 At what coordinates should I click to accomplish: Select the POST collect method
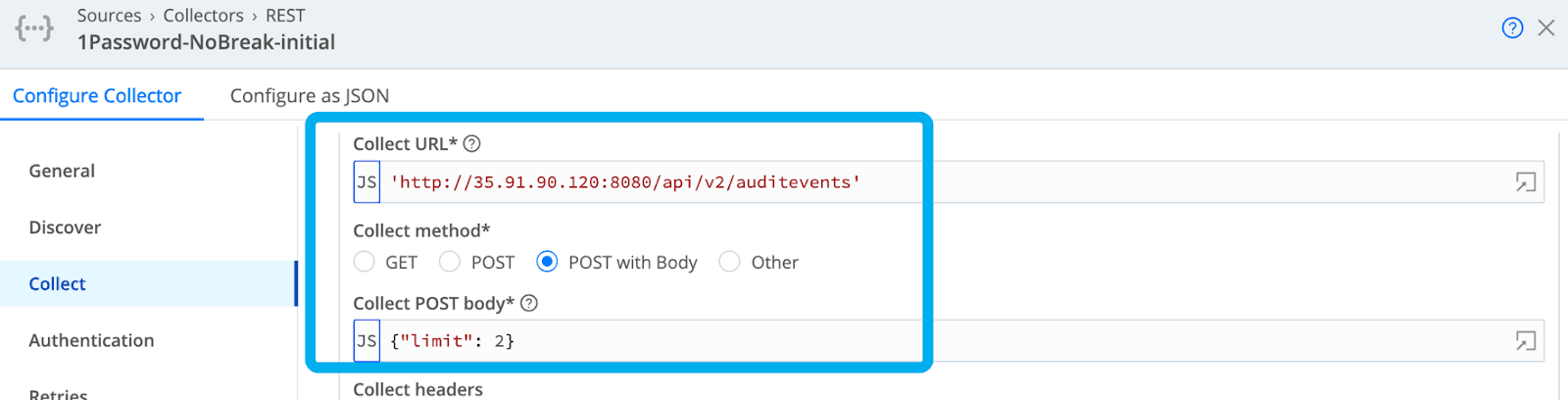point(450,262)
